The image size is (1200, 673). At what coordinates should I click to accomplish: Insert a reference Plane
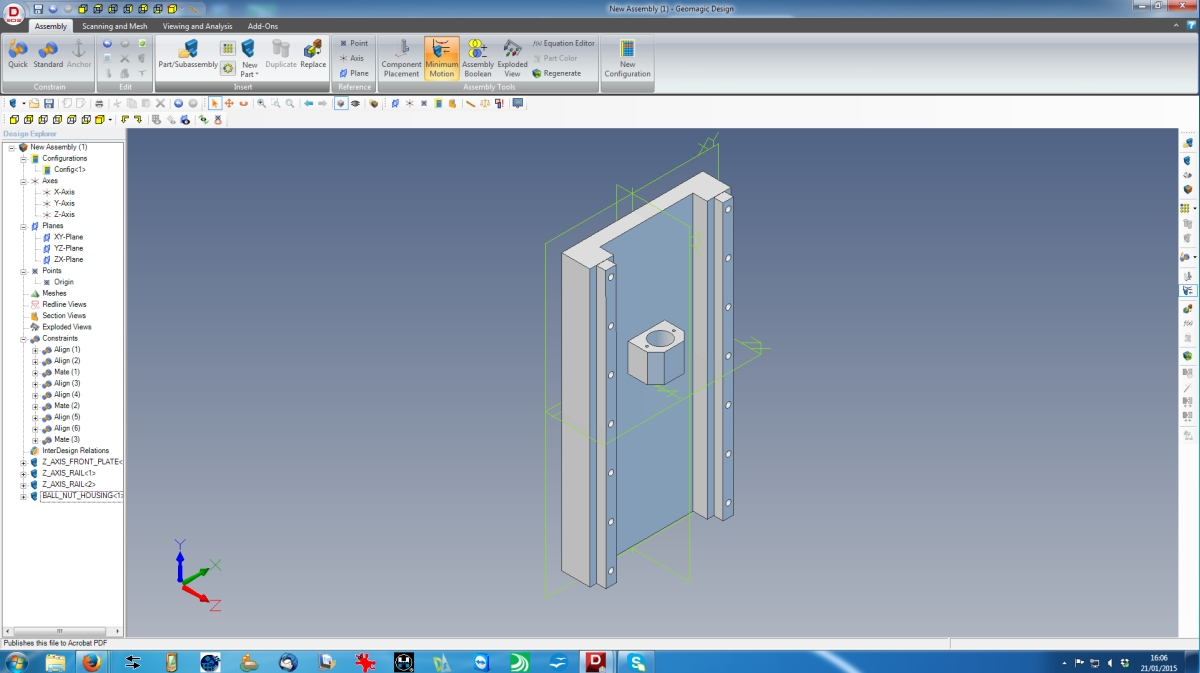[354, 73]
